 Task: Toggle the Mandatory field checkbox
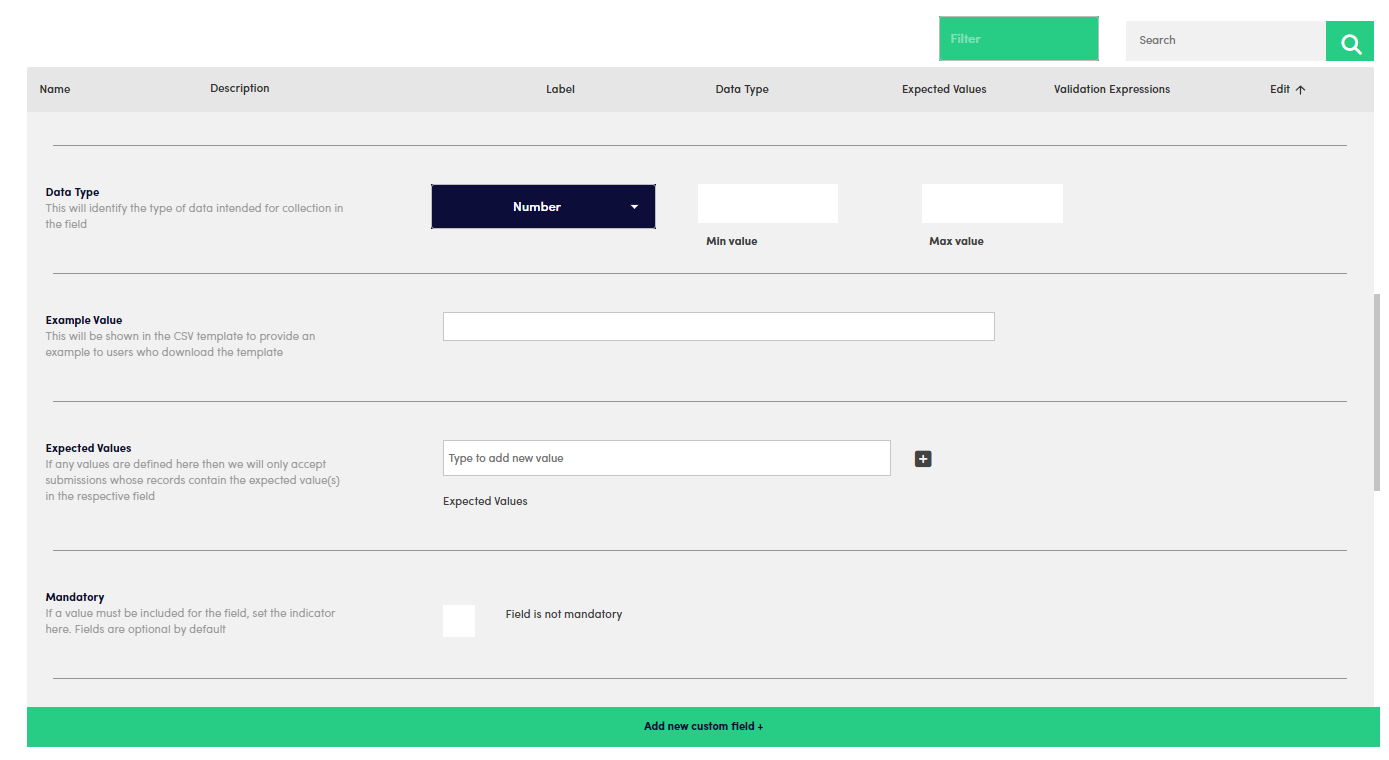point(459,621)
